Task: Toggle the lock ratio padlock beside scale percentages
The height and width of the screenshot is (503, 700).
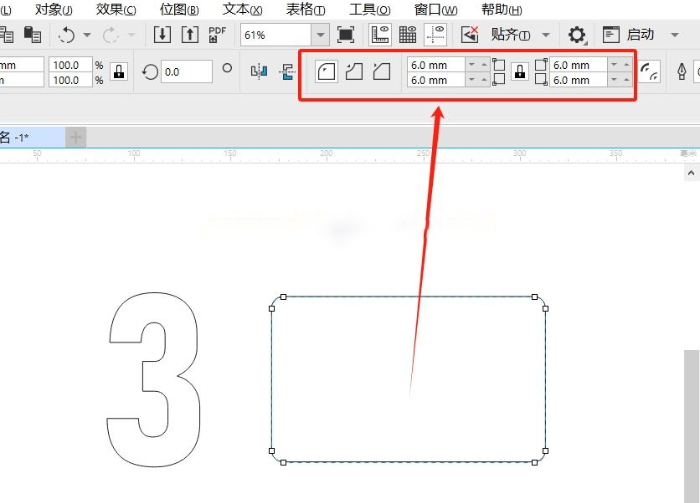Action: pyautogui.click(x=119, y=72)
